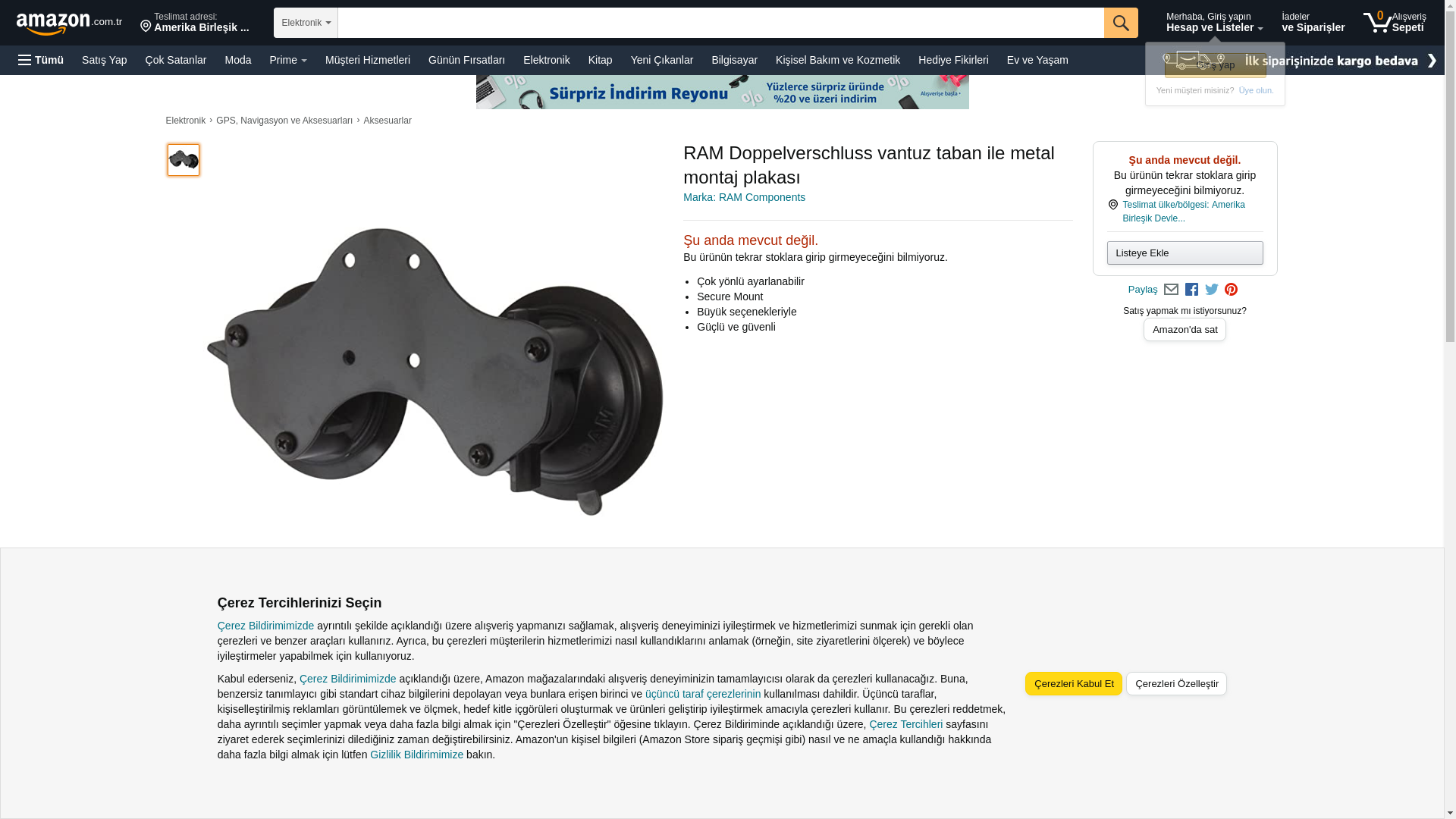Open the Tümü hamburger menu
Image resolution: width=1456 pixels, height=819 pixels.
pyautogui.click(x=41, y=60)
